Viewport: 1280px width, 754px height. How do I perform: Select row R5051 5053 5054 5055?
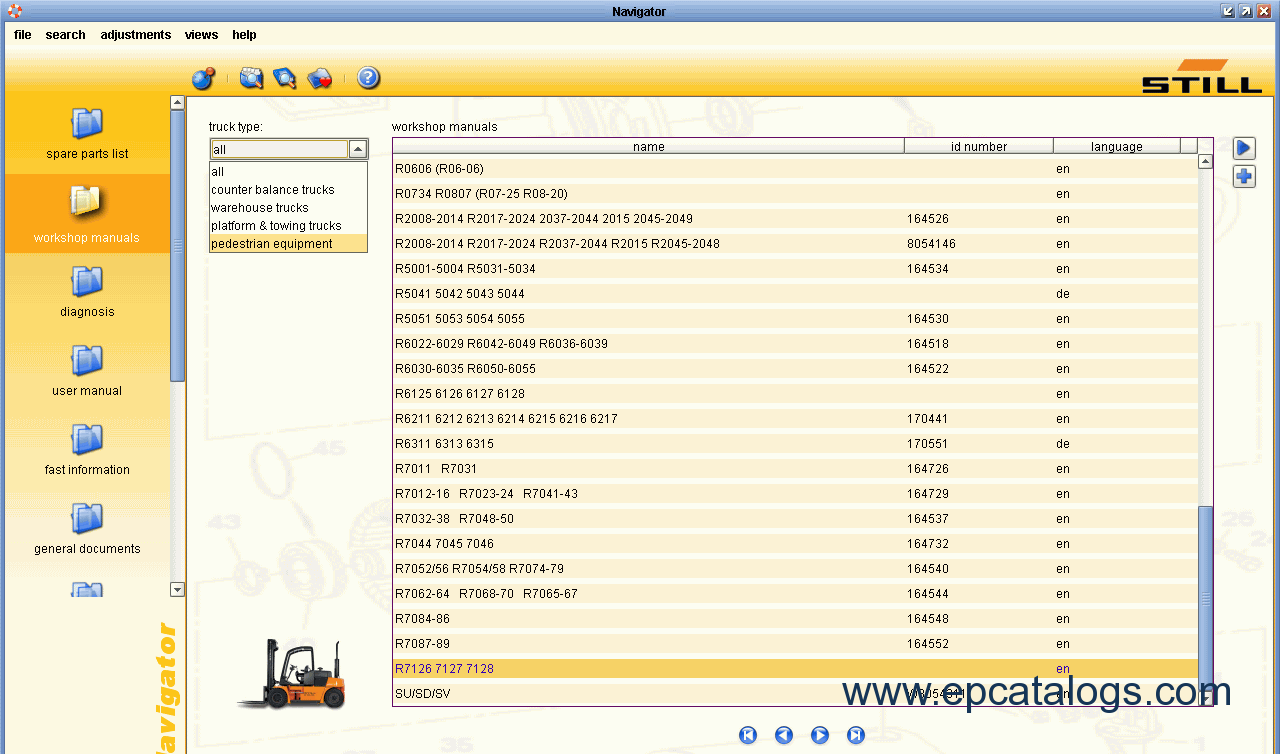795,319
